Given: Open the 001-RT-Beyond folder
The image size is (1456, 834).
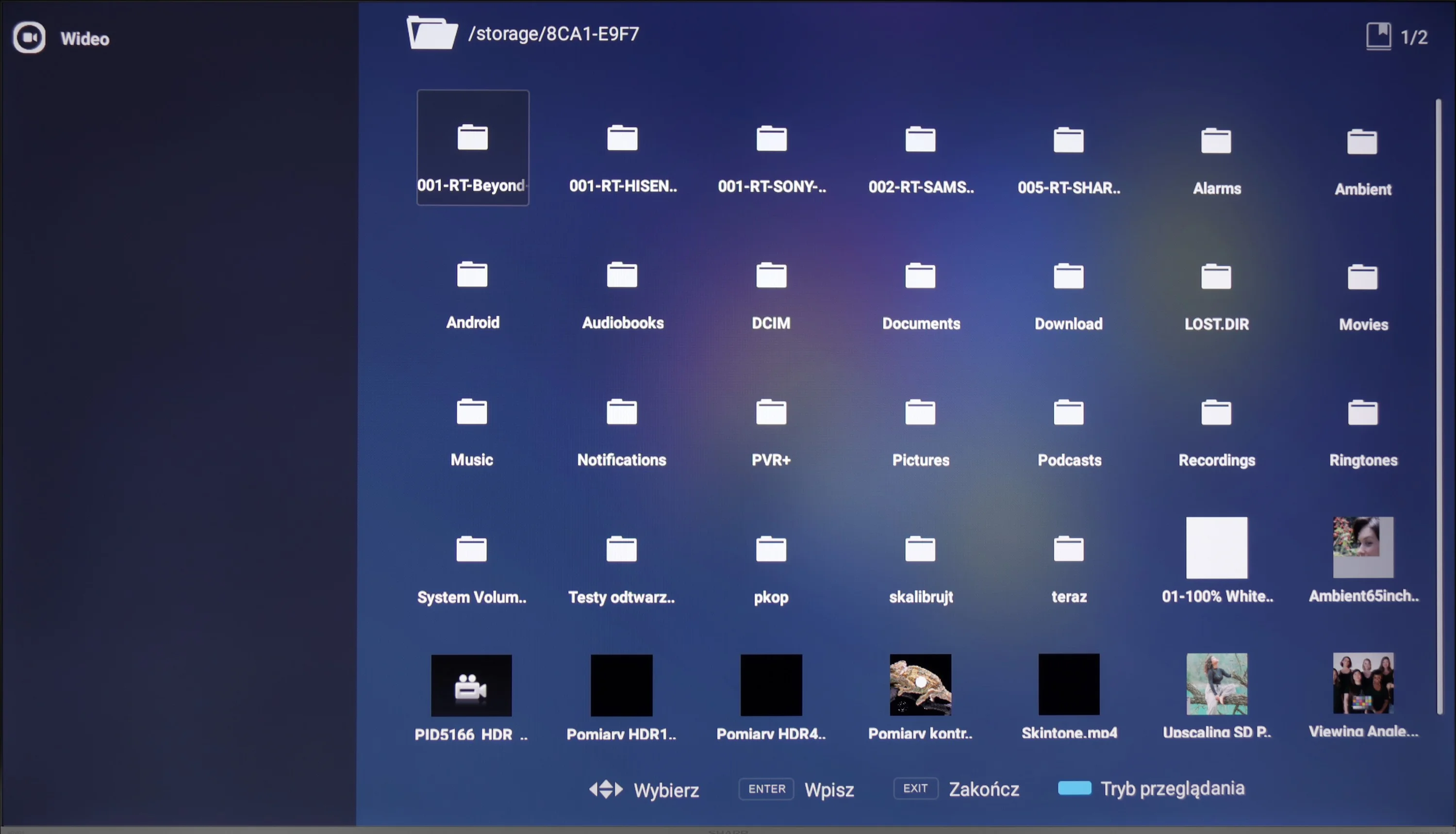Looking at the screenshot, I should click(x=473, y=148).
